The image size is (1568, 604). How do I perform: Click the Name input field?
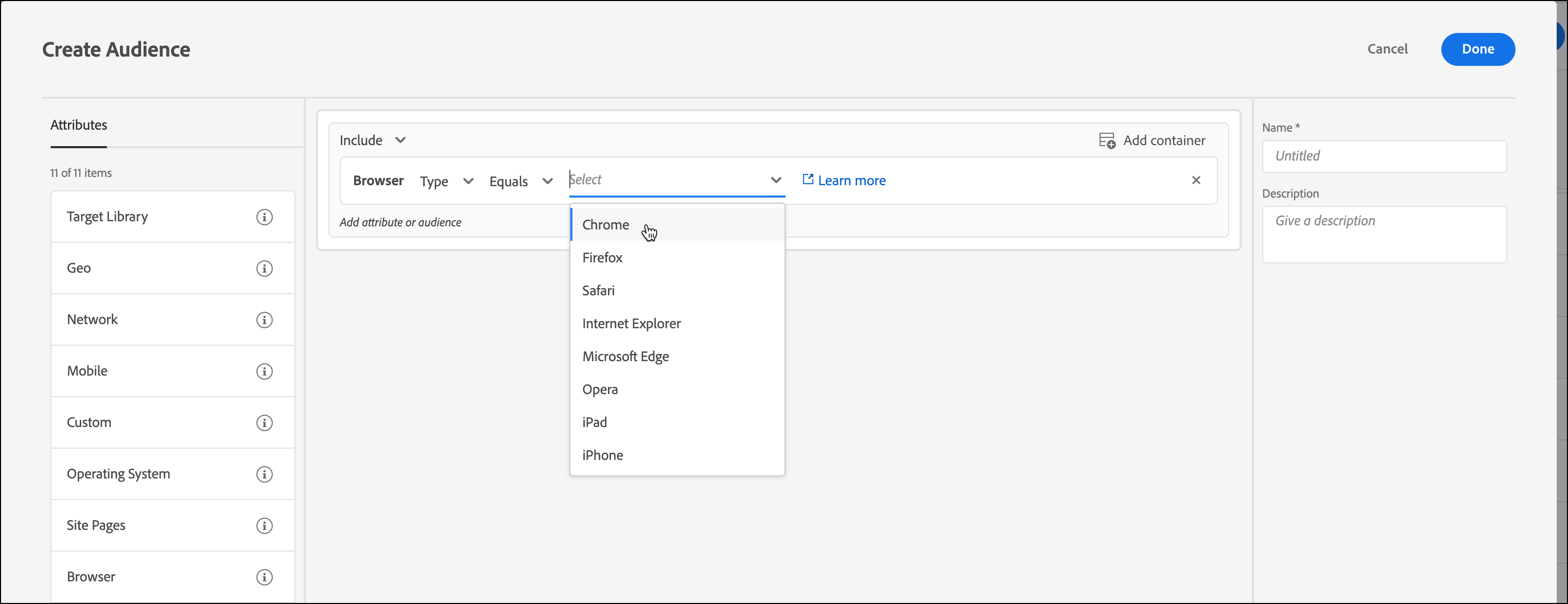(1384, 156)
